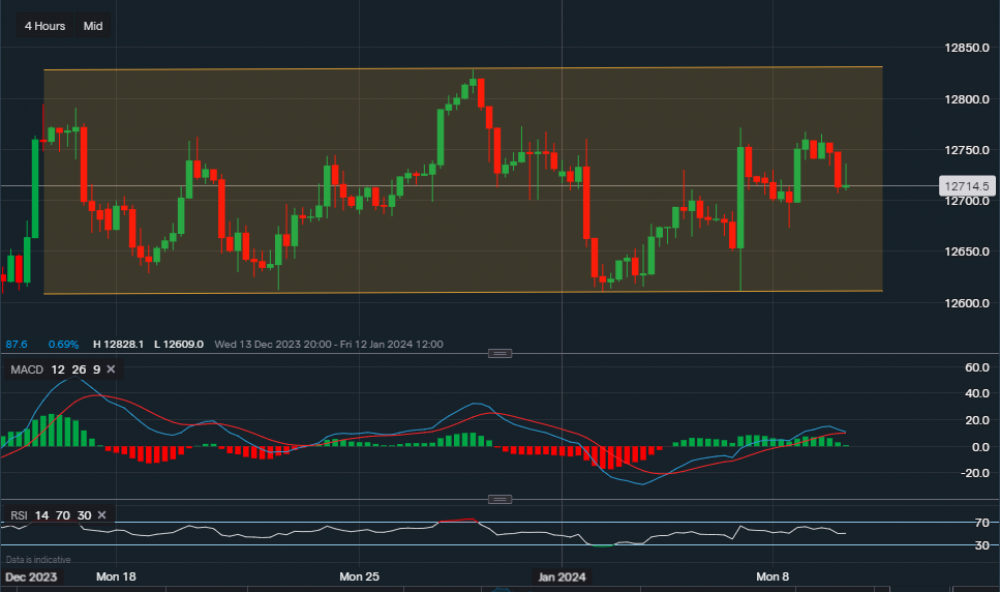Click the Dec 2023 date label
The width and height of the screenshot is (1000, 592).
[x=30, y=577]
